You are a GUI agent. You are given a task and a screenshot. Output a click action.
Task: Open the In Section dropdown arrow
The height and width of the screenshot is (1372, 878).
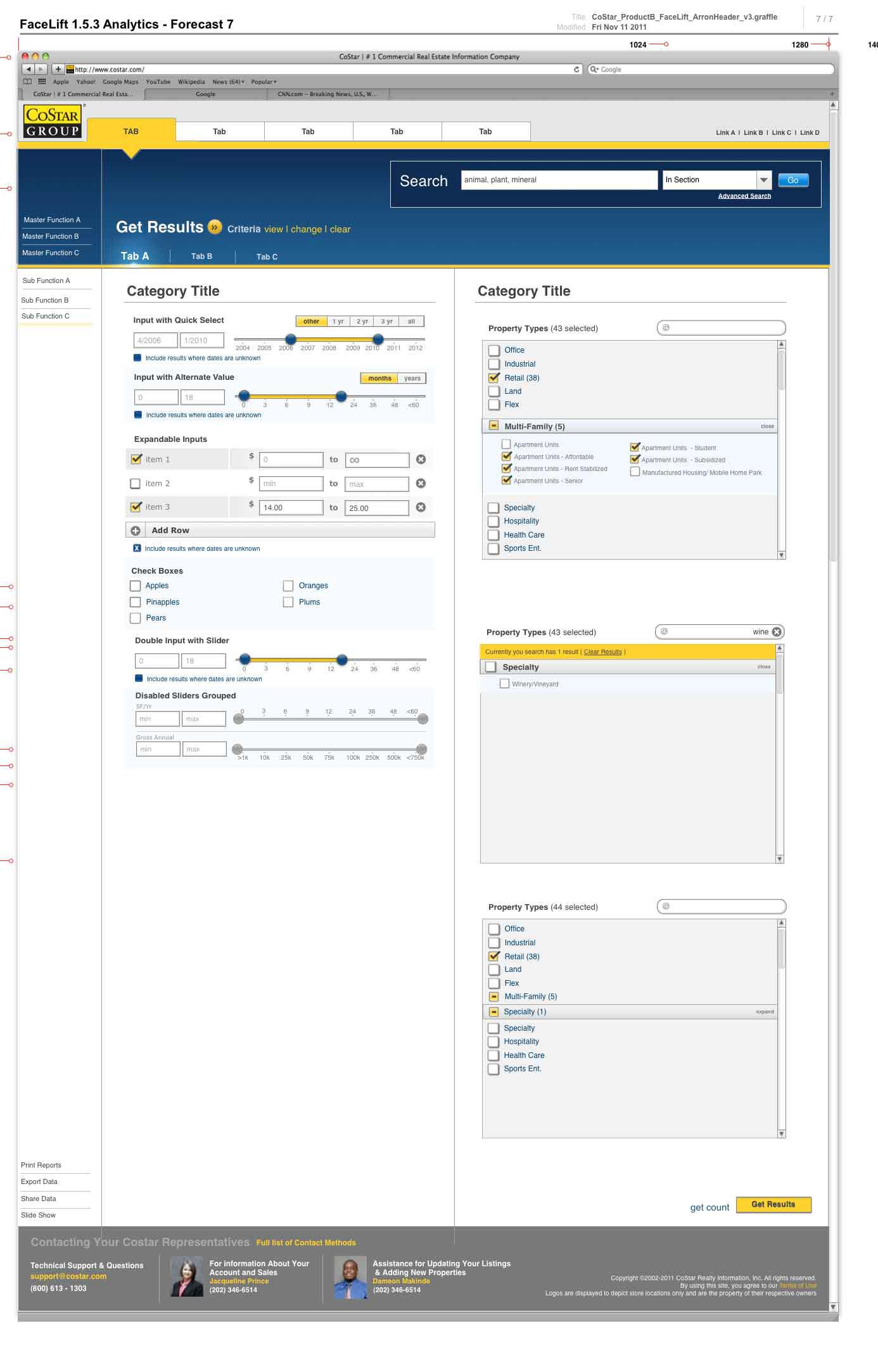[764, 180]
